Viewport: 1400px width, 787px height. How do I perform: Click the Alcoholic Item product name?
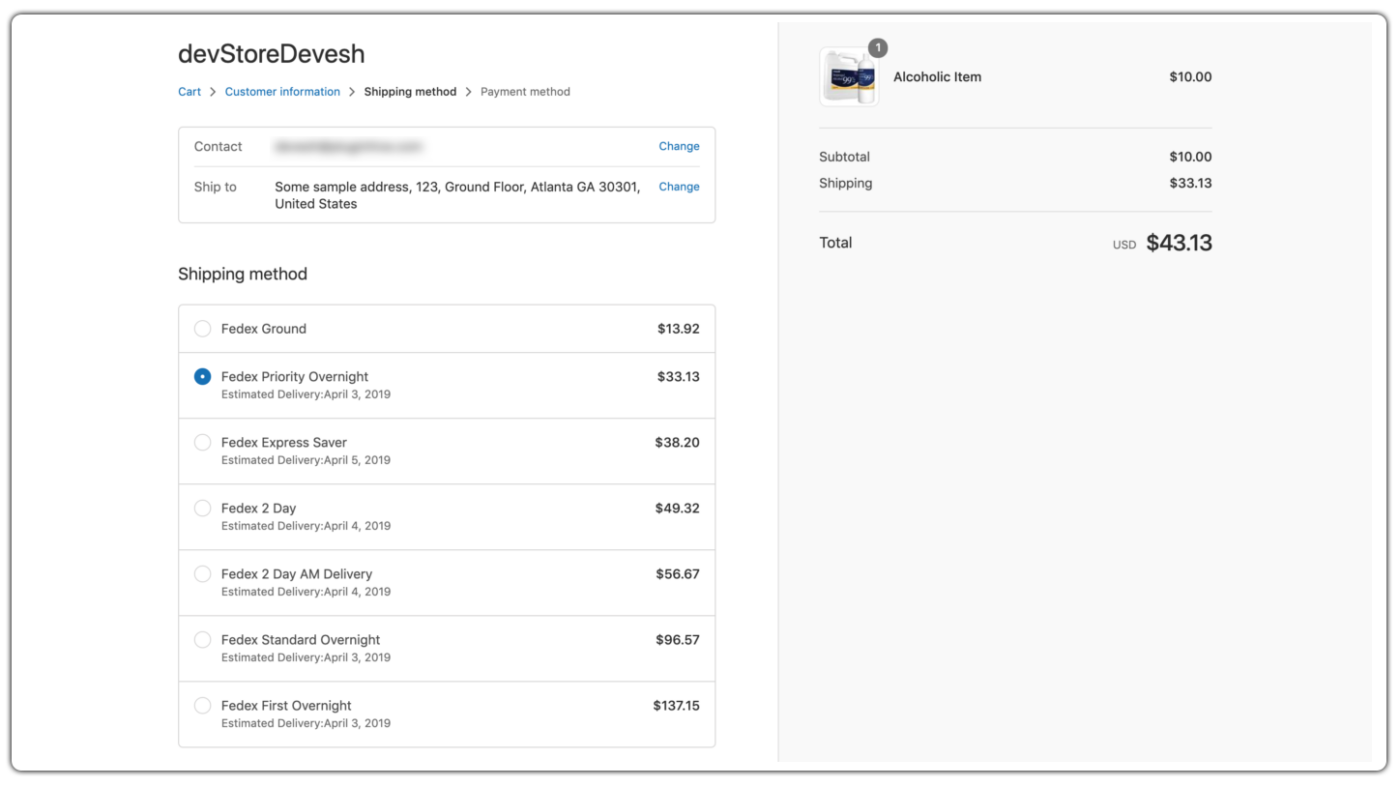click(x=936, y=77)
